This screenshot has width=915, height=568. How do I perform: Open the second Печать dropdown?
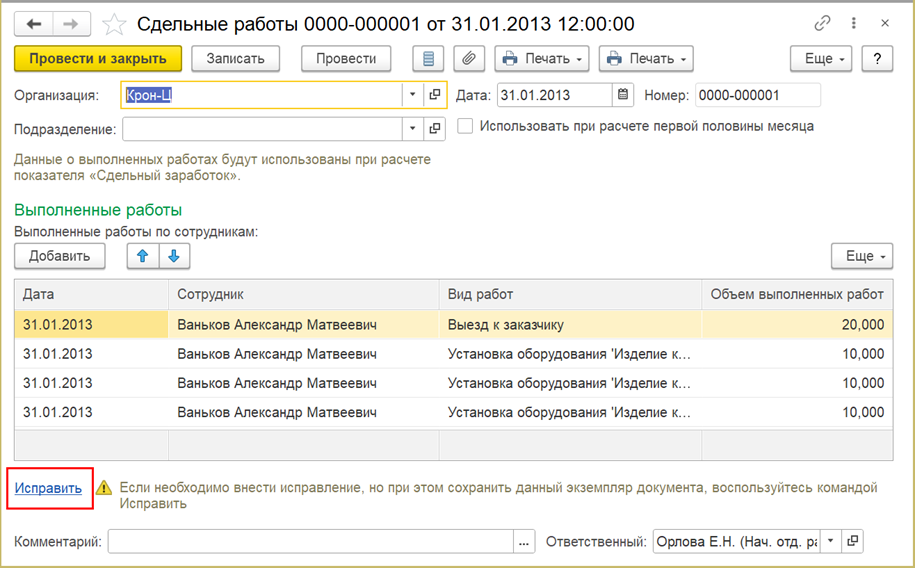point(646,58)
